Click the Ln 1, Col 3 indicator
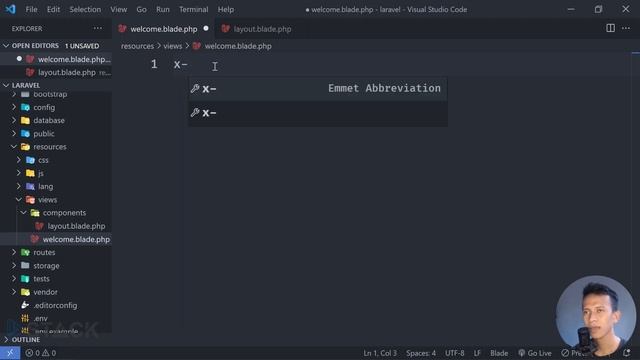This screenshot has width=640, height=360. [x=380, y=353]
